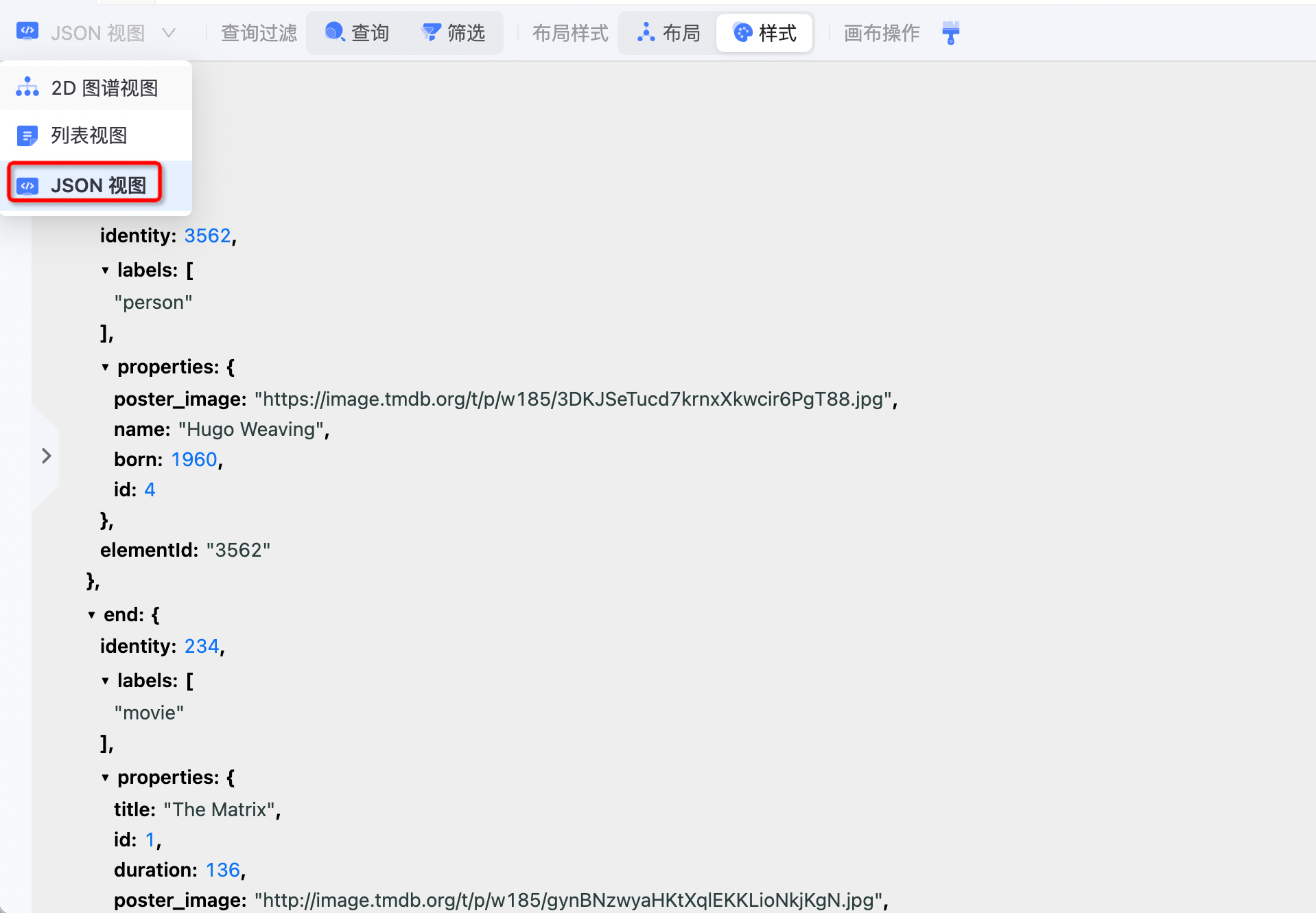
Task: Click the JSON view icon in toolbar
Action: pyautogui.click(x=27, y=32)
